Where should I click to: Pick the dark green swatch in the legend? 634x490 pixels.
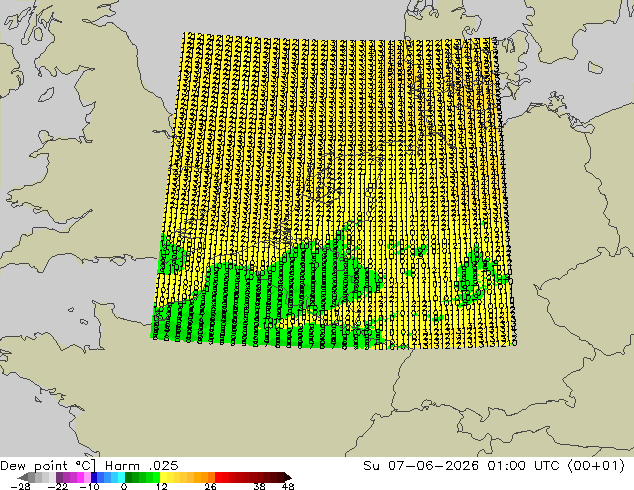point(129,477)
